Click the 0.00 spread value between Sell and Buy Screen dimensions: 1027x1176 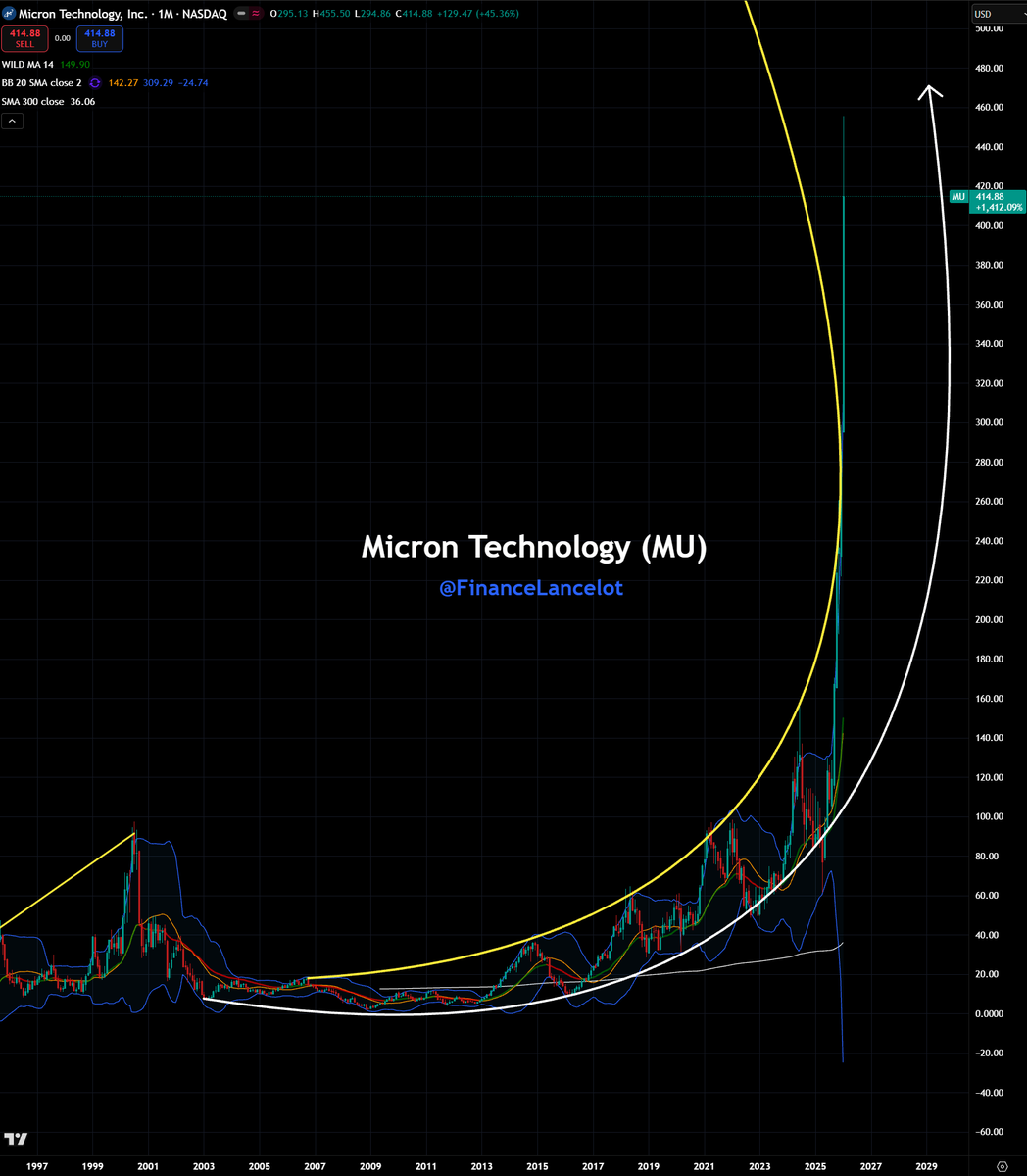click(x=62, y=38)
